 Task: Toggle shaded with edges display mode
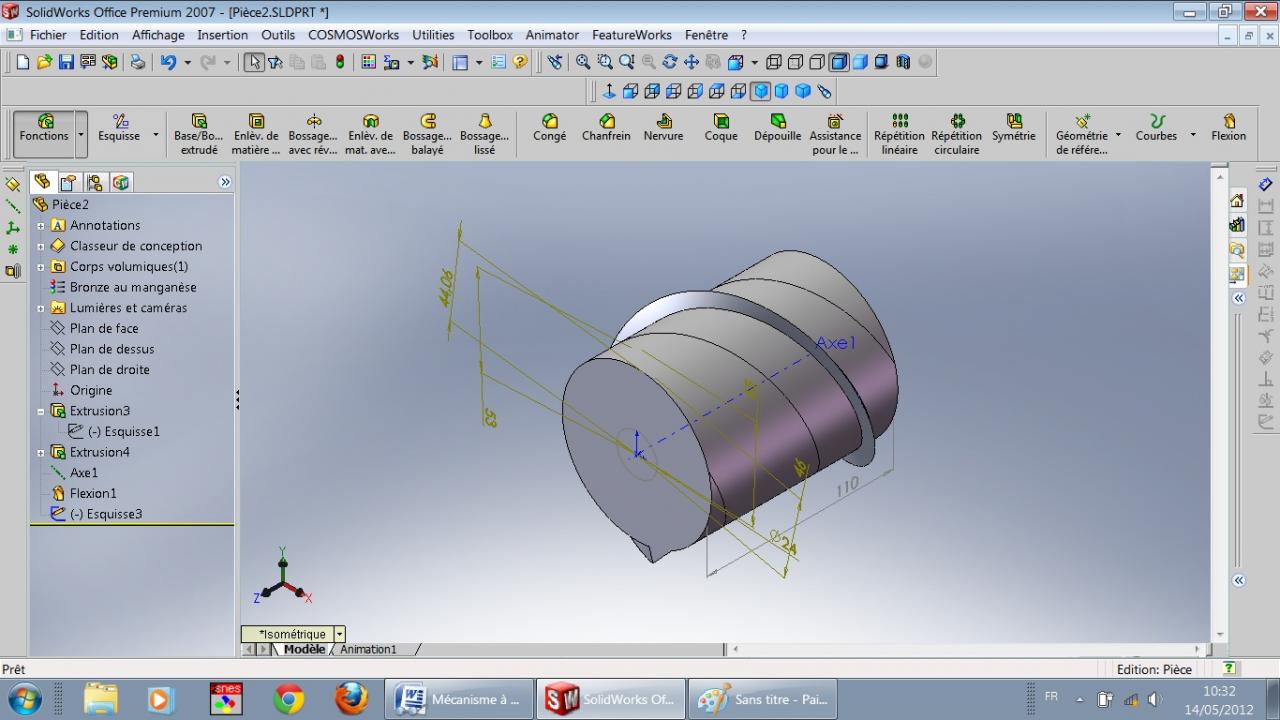pyautogui.click(x=839, y=62)
